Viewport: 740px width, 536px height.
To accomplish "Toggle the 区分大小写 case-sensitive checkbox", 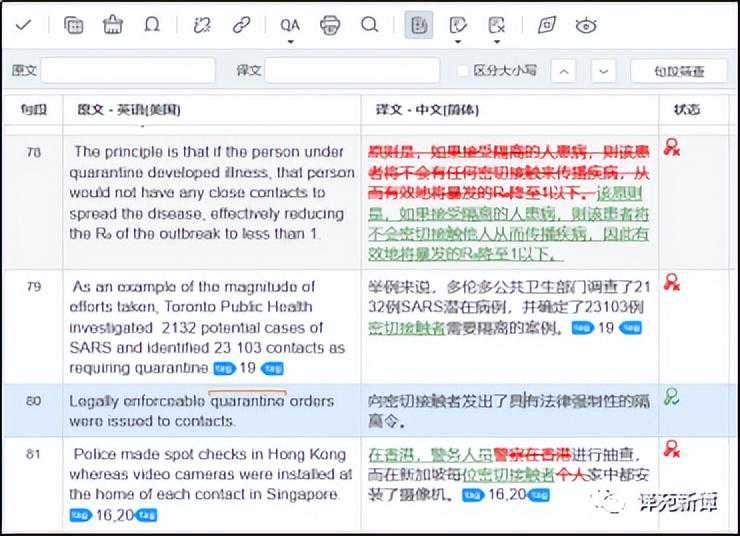I will coord(462,71).
